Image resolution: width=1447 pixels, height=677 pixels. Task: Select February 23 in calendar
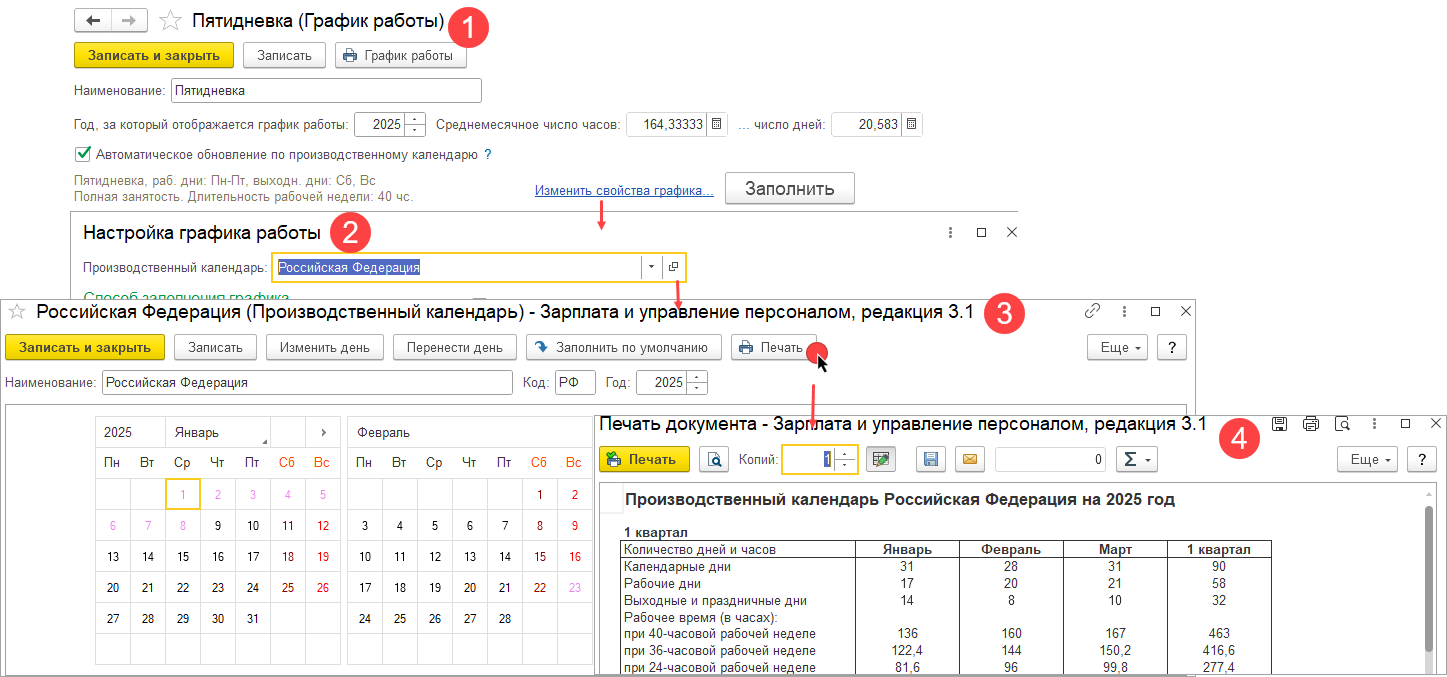573,588
